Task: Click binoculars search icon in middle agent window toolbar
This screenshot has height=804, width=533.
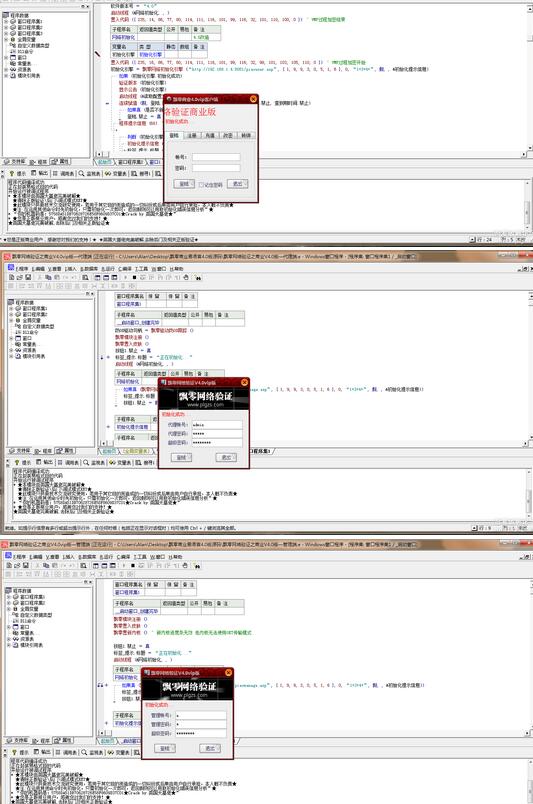Action: pyautogui.click(x=199, y=277)
